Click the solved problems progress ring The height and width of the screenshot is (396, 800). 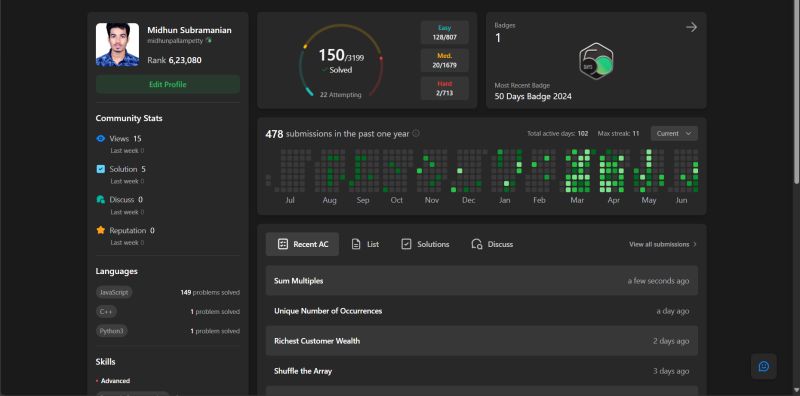click(x=340, y=61)
